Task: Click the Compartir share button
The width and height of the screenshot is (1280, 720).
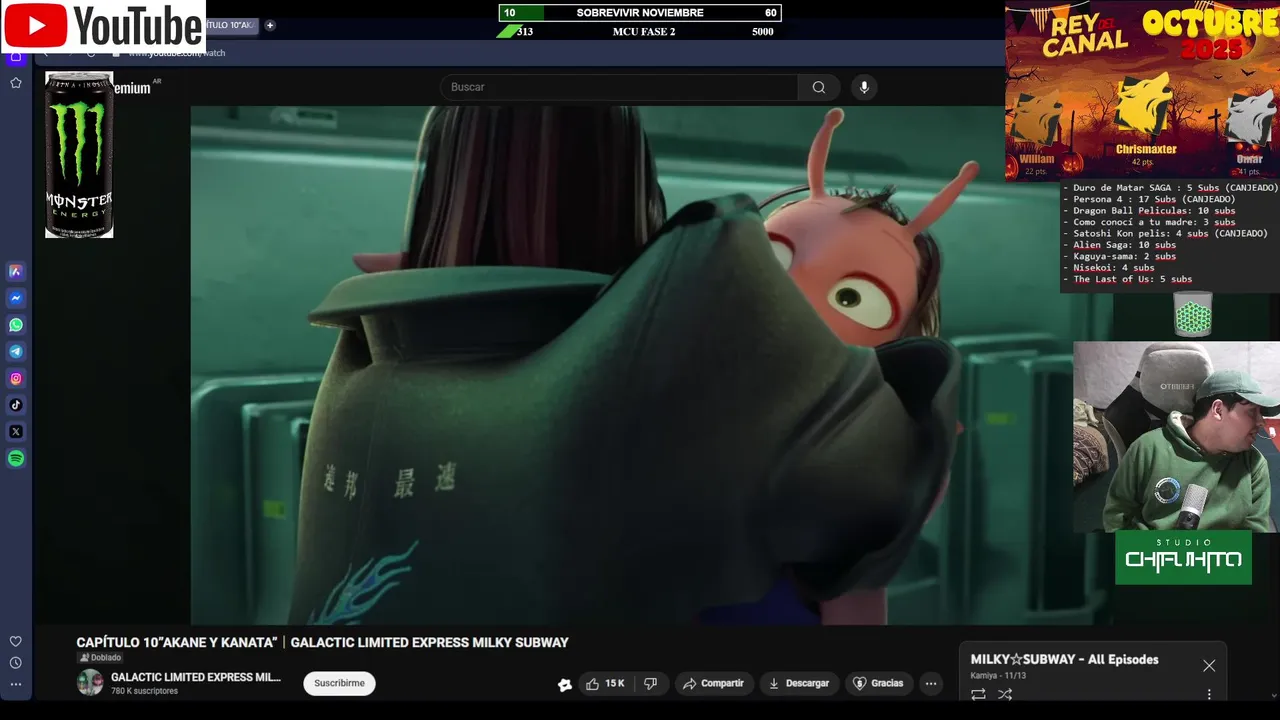Action: tap(713, 684)
